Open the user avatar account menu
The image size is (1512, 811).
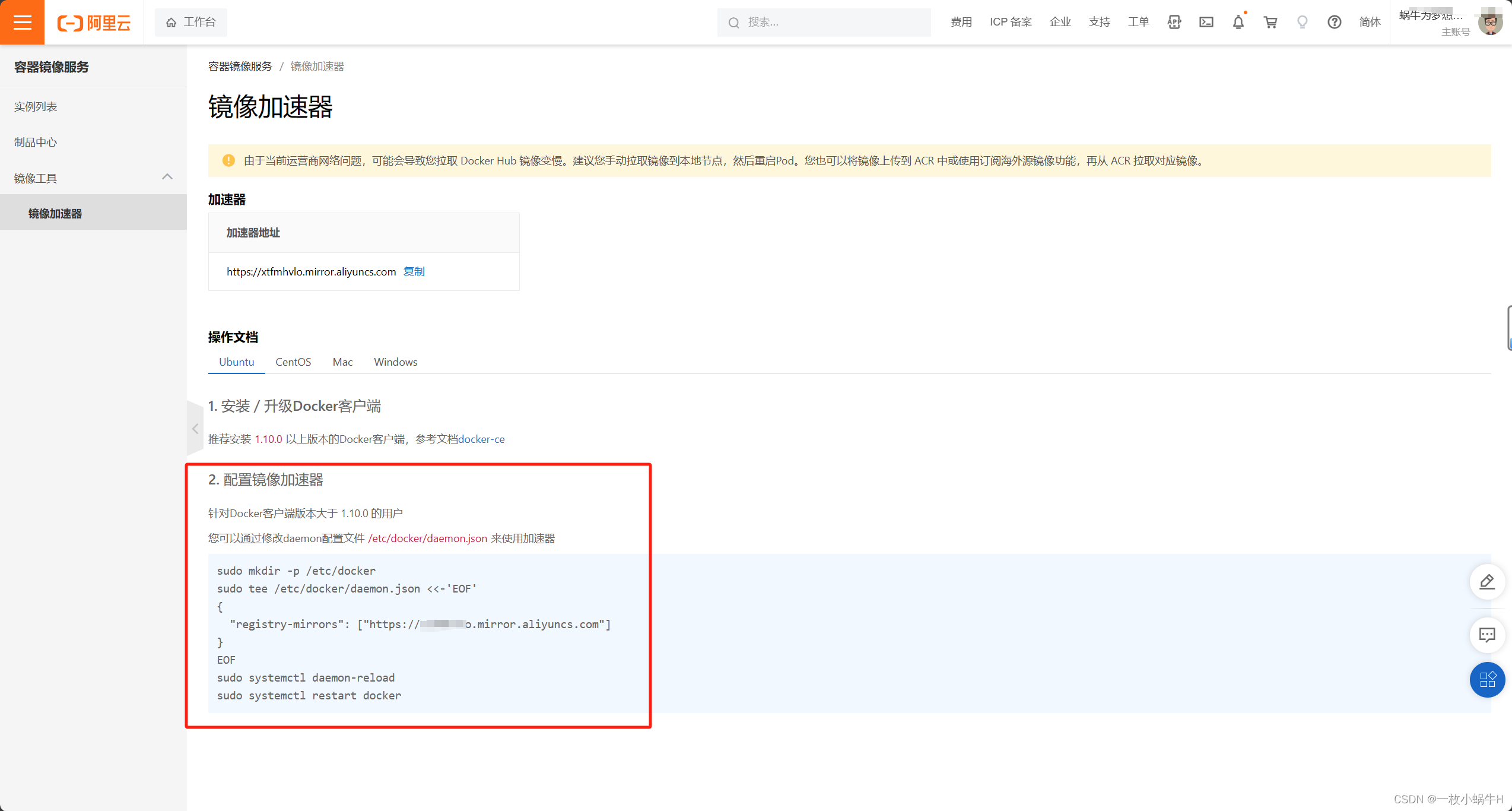tap(1489, 23)
